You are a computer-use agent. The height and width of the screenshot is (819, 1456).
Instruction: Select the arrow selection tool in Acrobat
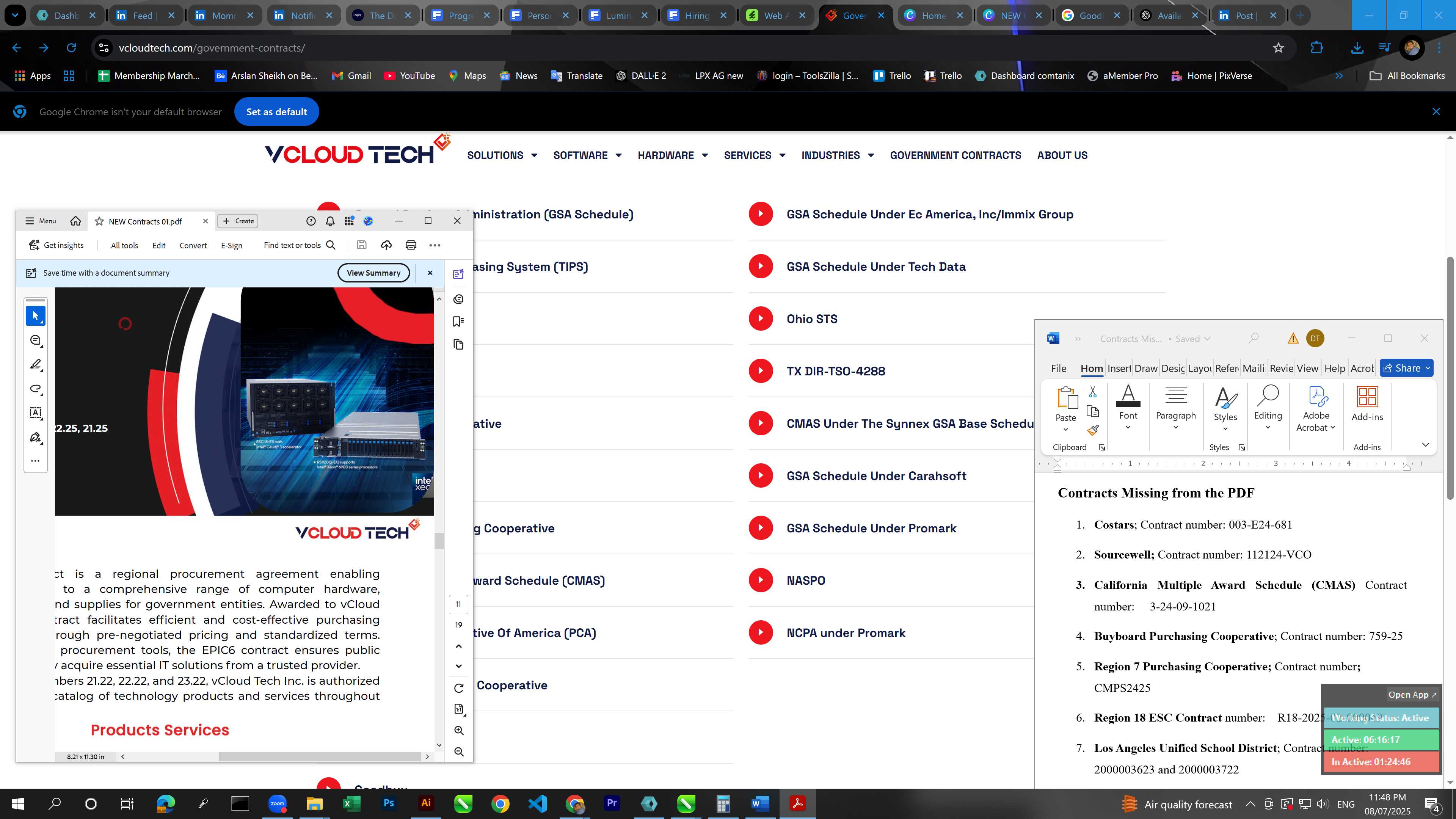point(36,315)
